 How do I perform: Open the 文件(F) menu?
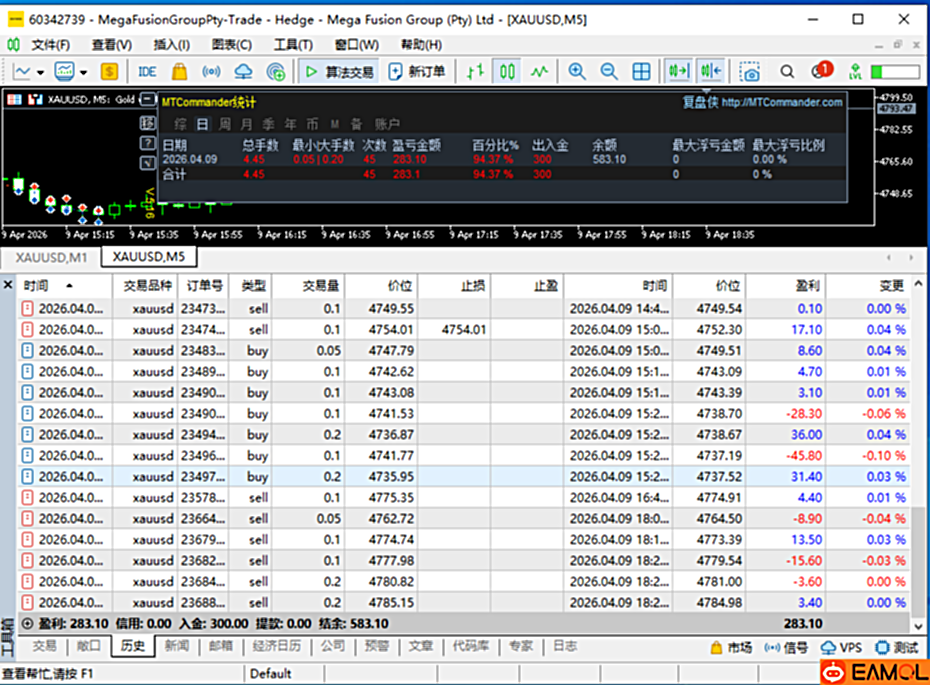coord(50,45)
